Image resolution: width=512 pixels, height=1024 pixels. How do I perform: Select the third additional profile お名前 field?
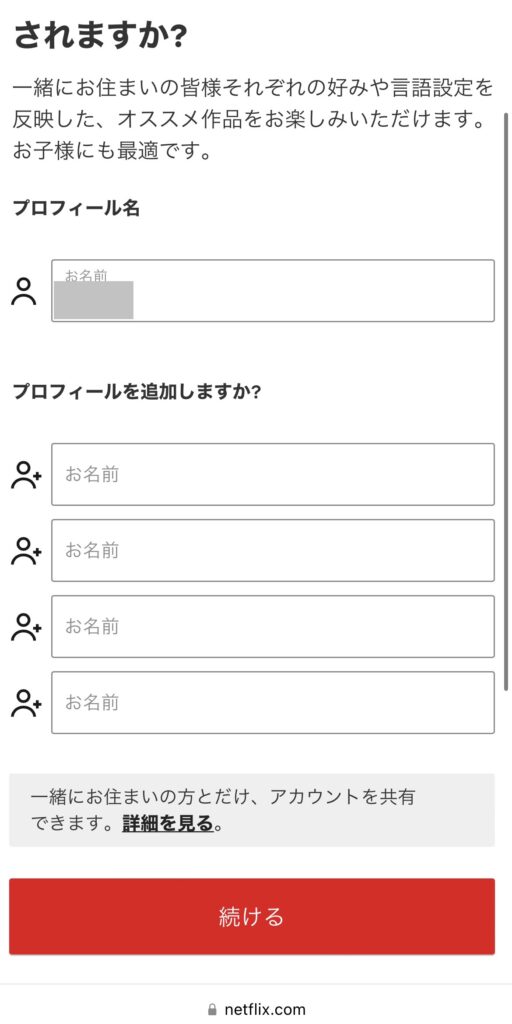(273, 626)
